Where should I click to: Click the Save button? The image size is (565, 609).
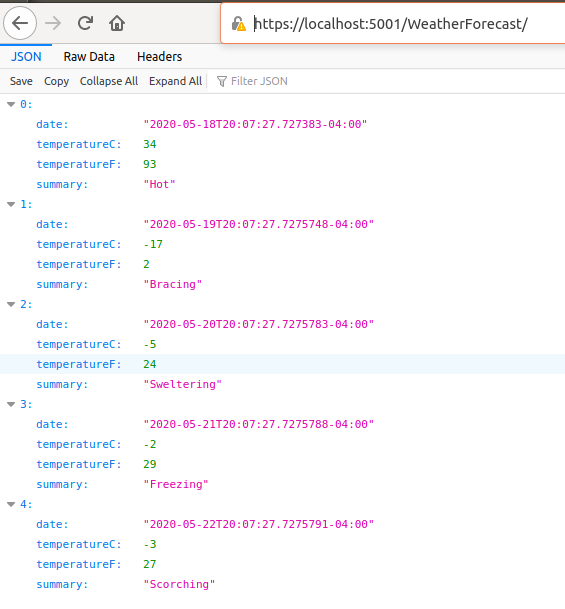pyautogui.click(x=21, y=81)
